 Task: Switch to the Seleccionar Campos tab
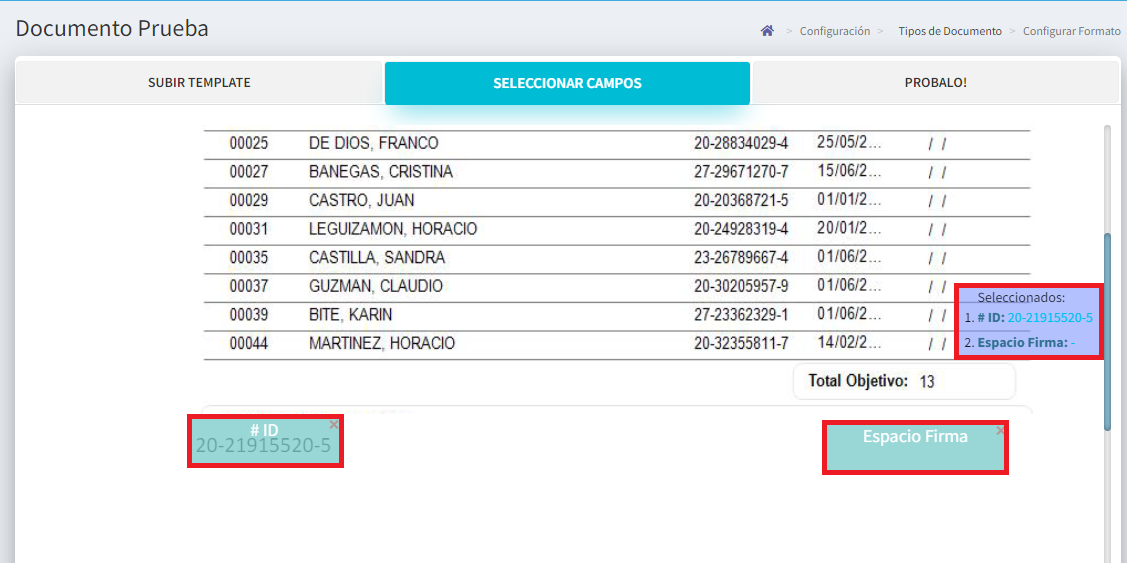567,83
